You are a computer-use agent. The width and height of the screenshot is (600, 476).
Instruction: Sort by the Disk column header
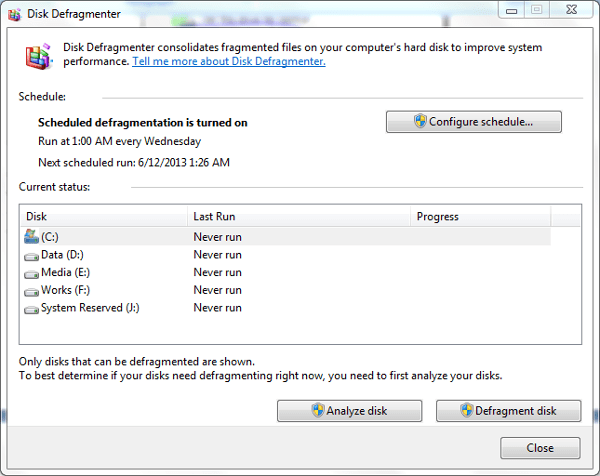click(103, 216)
